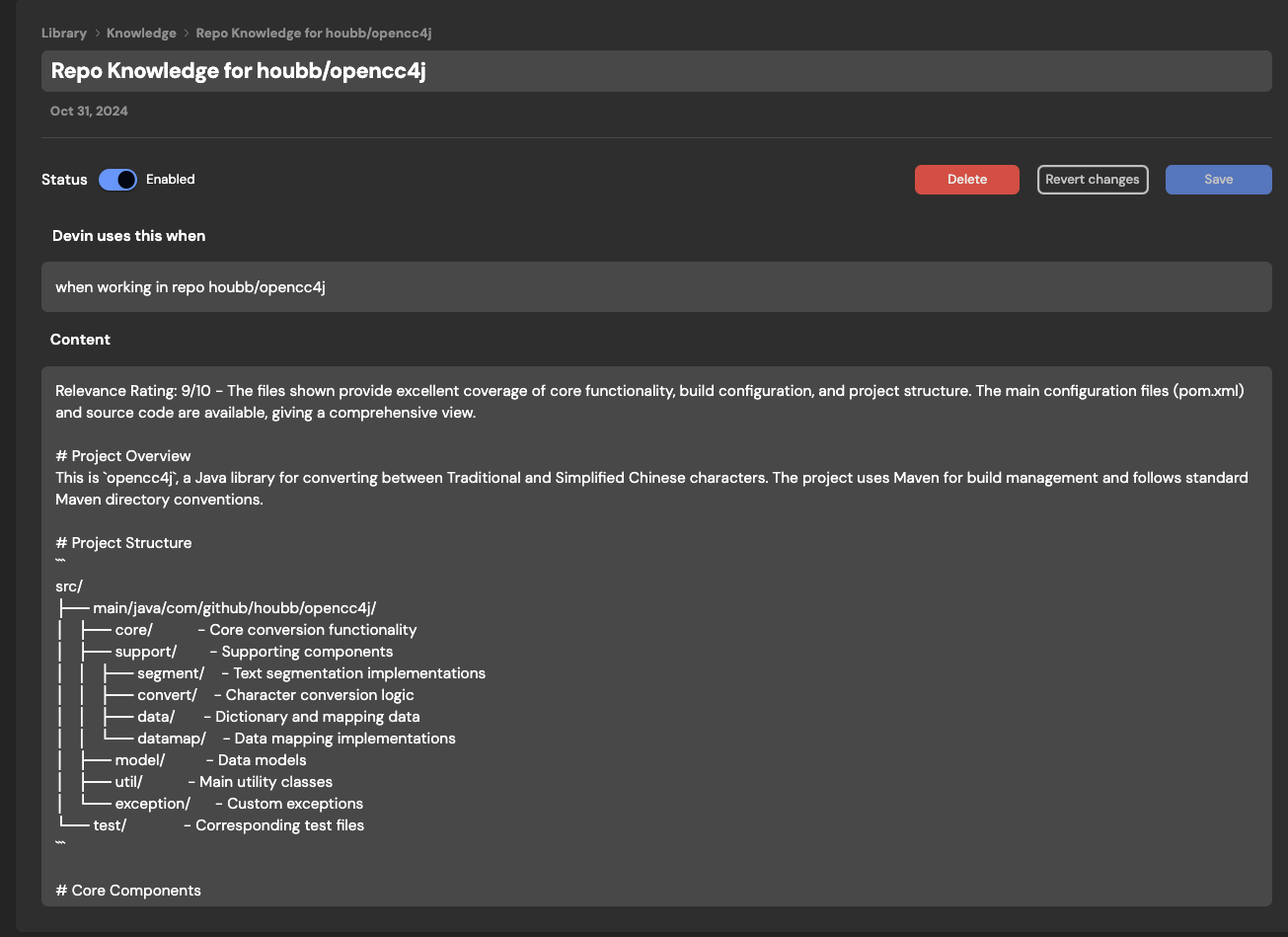Click the '# Project Structure' heading text

tap(123, 543)
